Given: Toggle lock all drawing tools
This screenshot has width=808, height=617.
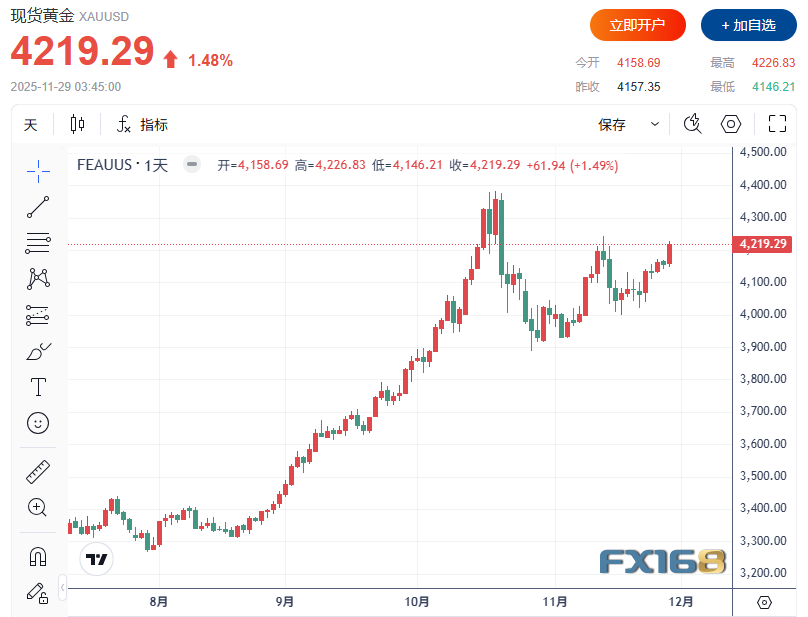Looking at the screenshot, I should coord(38,592).
